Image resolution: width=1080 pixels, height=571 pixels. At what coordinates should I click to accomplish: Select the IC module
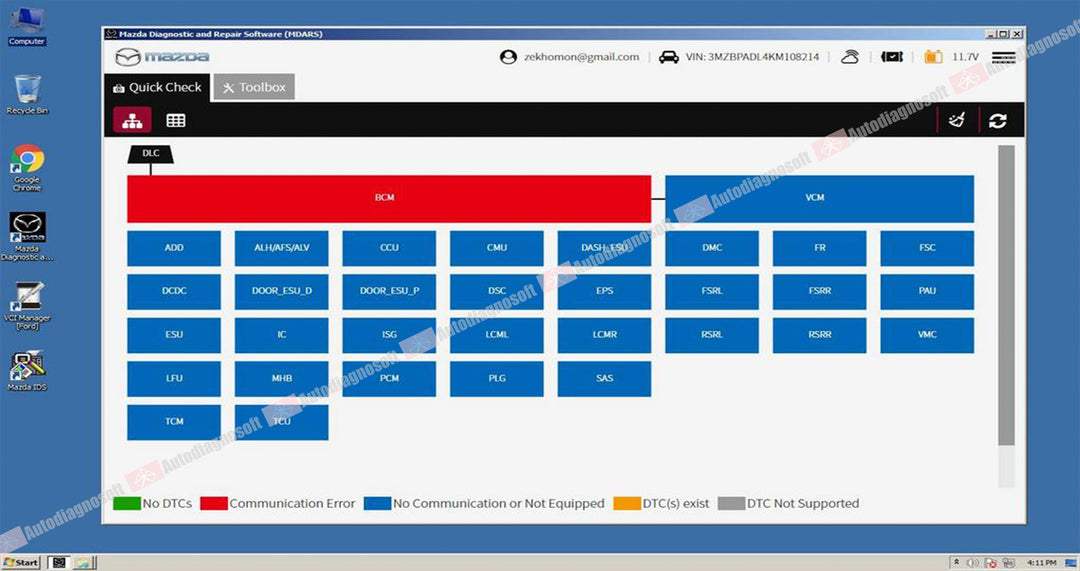pyautogui.click(x=282, y=335)
